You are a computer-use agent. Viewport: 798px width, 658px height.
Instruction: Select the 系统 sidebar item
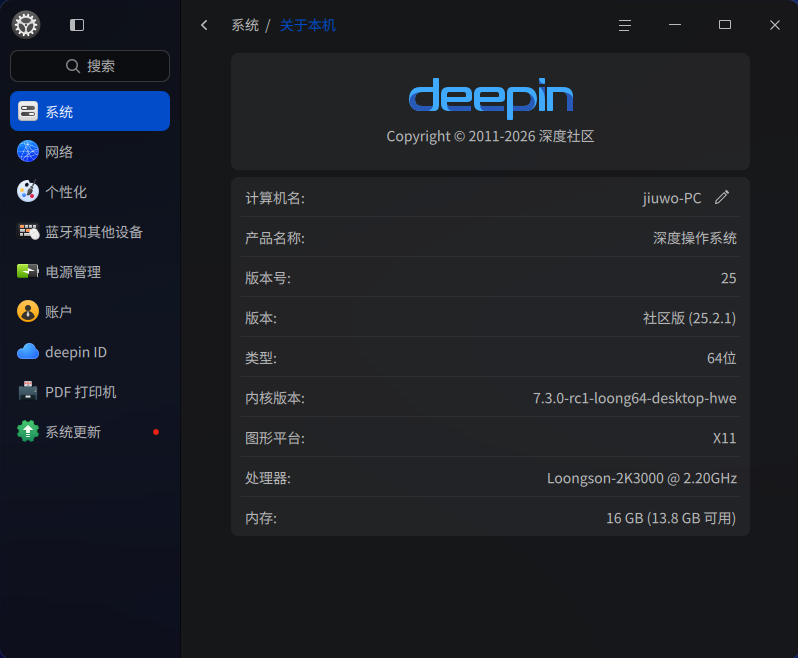click(x=90, y=111)
